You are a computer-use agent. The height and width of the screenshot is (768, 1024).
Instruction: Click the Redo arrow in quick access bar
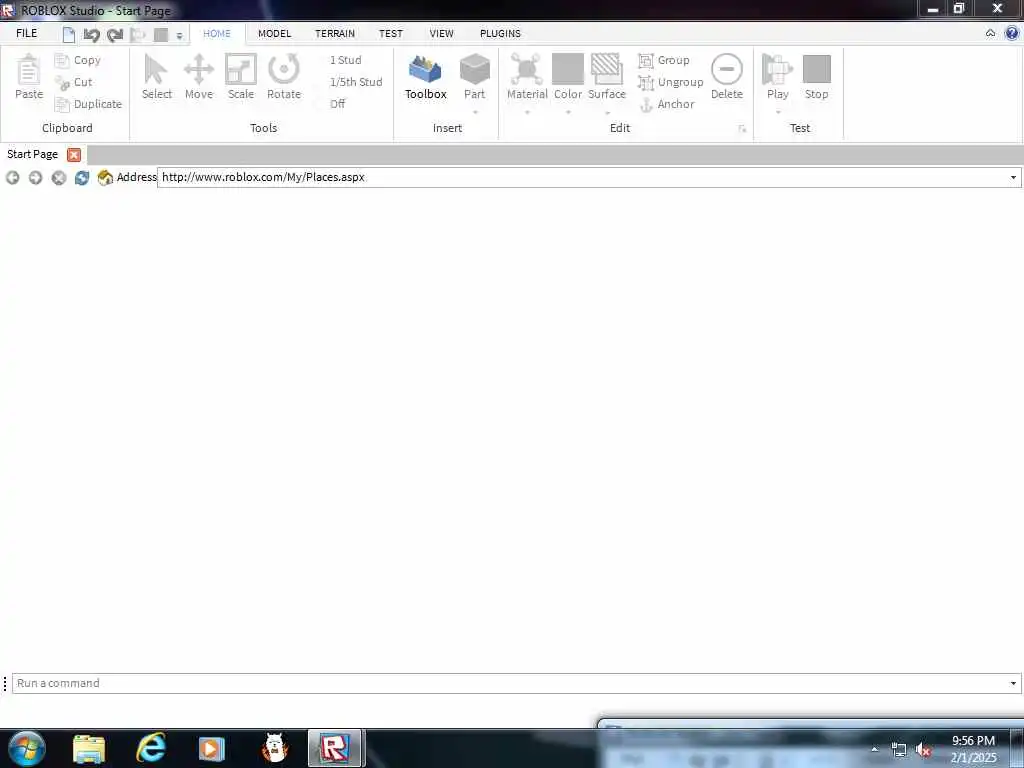point(115,35)
